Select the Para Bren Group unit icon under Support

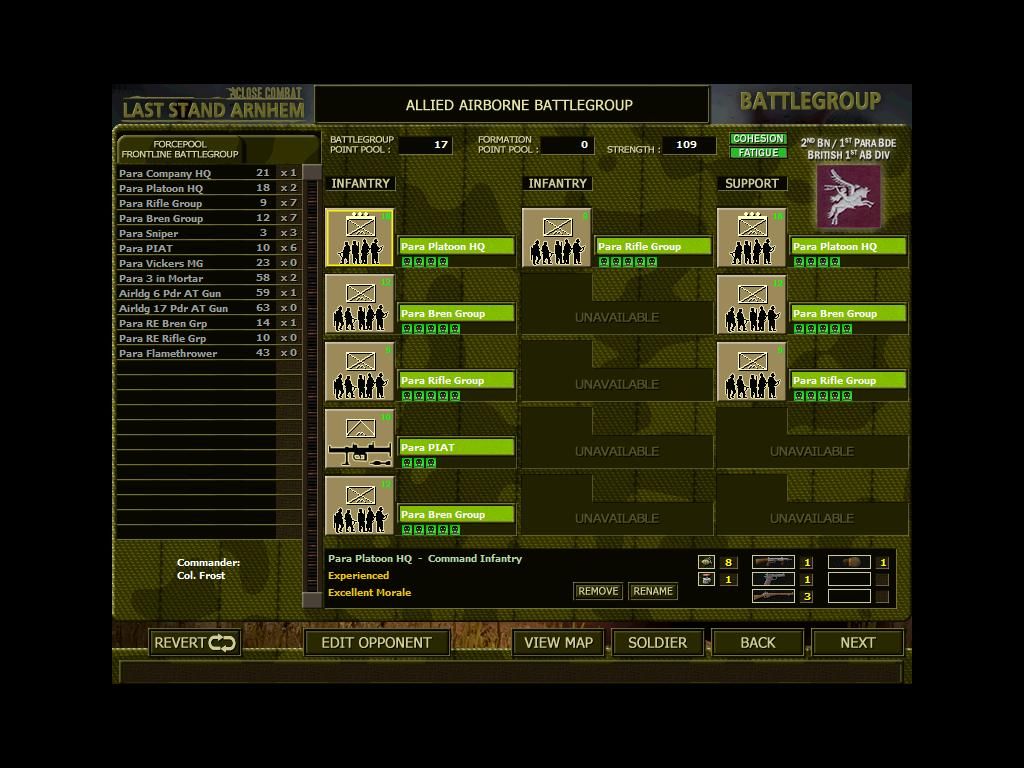752,304
